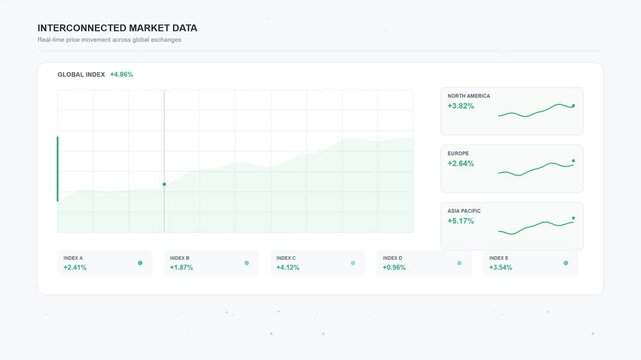Image resolution: width=641 pixels, height=360 pixels.
Task: Click the Index E status dot
Action: pos(566,263)
